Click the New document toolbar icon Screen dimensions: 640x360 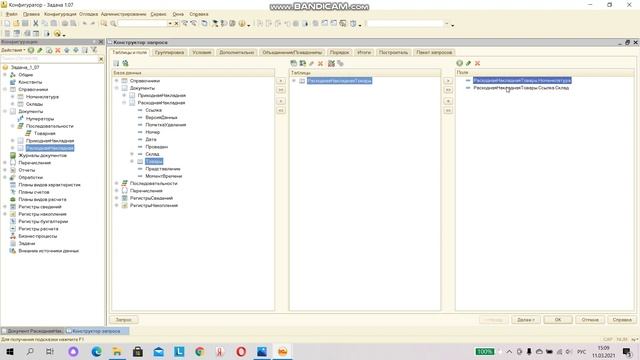pos(7,24)
